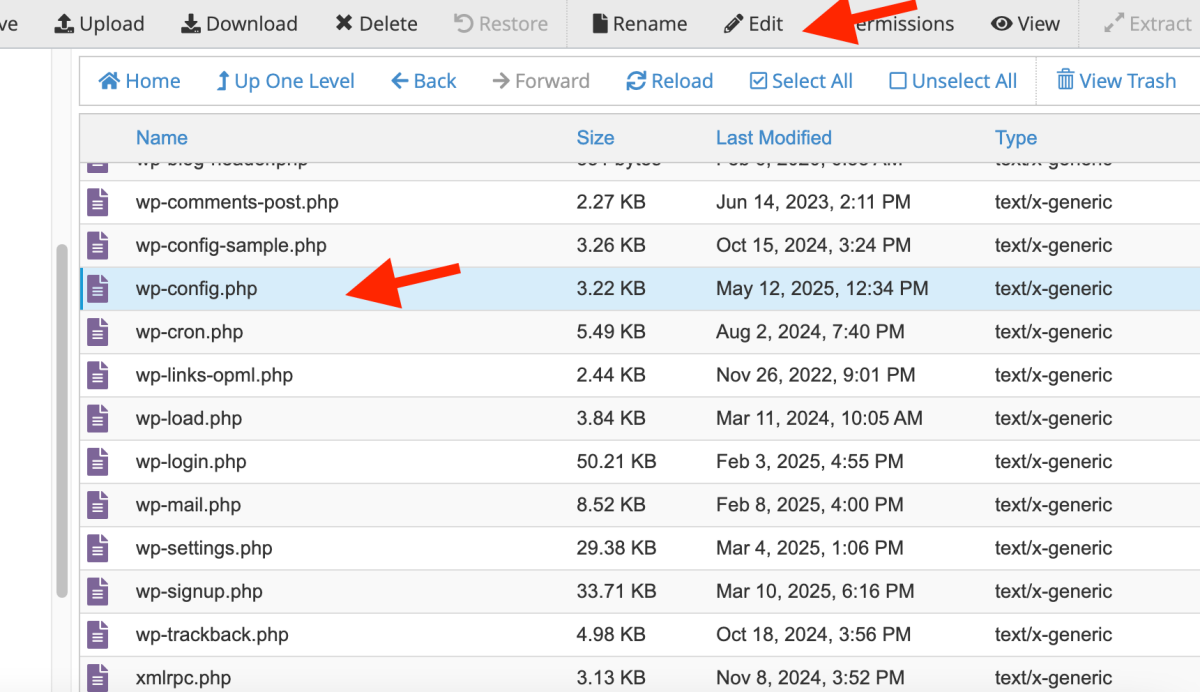Viewport: 1200px width, 692px height.
Task: Sort files by Name column
Action: tap(162, 138)
